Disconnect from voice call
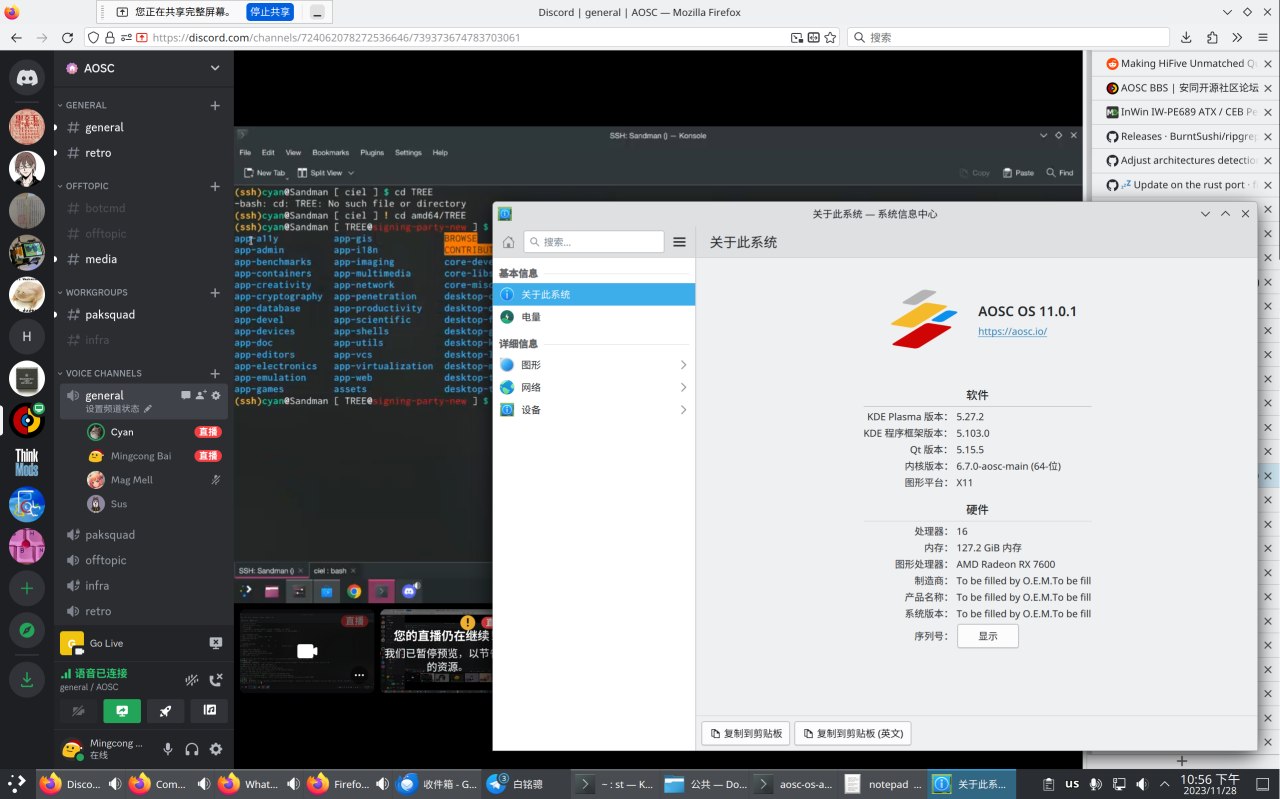The height and width of the screenshot is (799, 1280). point(215,680)
